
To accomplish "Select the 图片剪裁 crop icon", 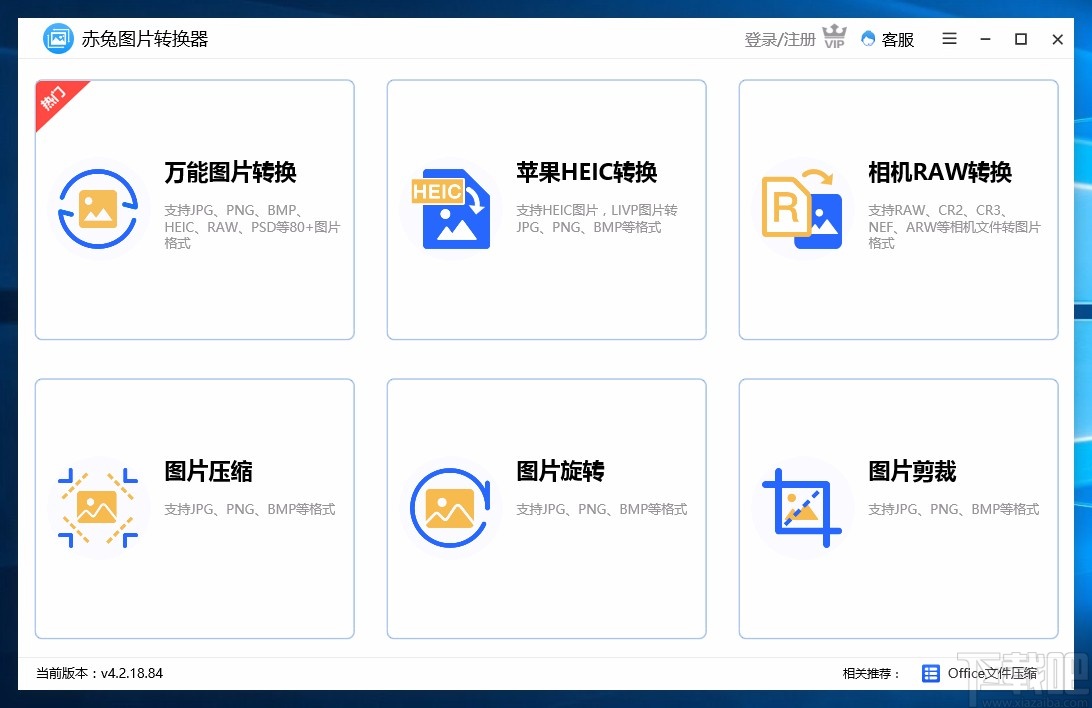I will coord(801,508).
